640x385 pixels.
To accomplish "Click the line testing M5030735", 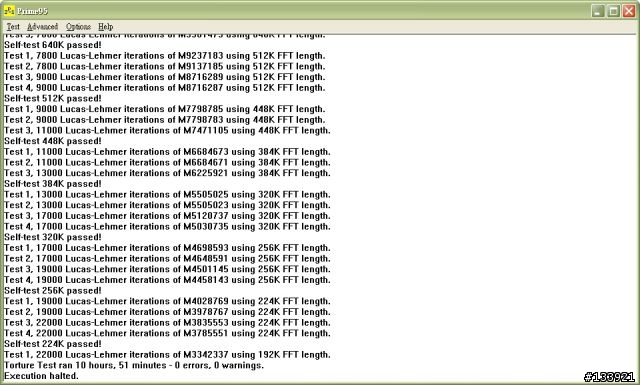I will click(x=167, y=226).
